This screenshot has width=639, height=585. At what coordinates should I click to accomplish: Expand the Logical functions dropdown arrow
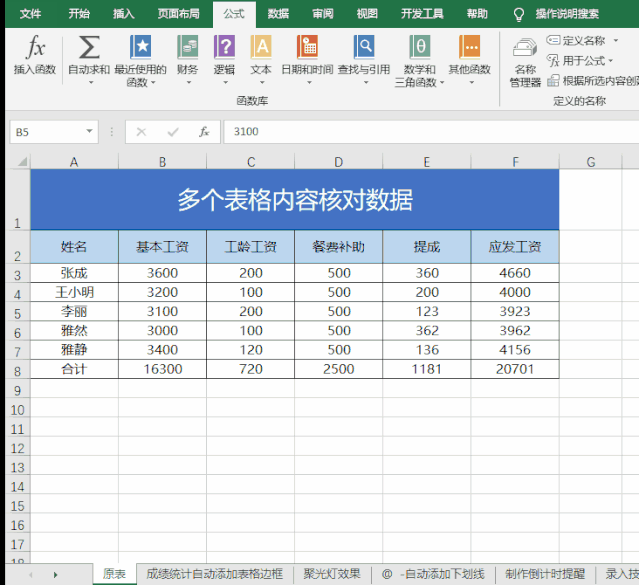225,82
